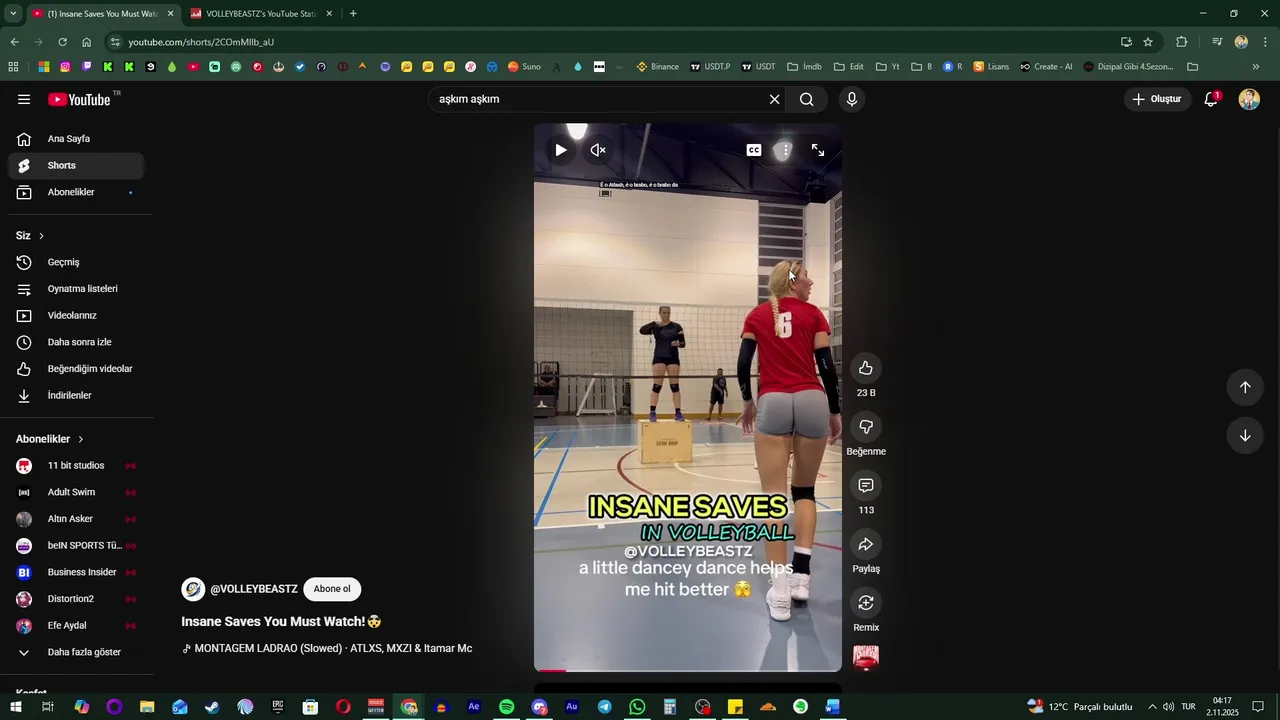Toggle closed captions on the Short
The image size is (1280, 720).
click(x=754, y=150)
